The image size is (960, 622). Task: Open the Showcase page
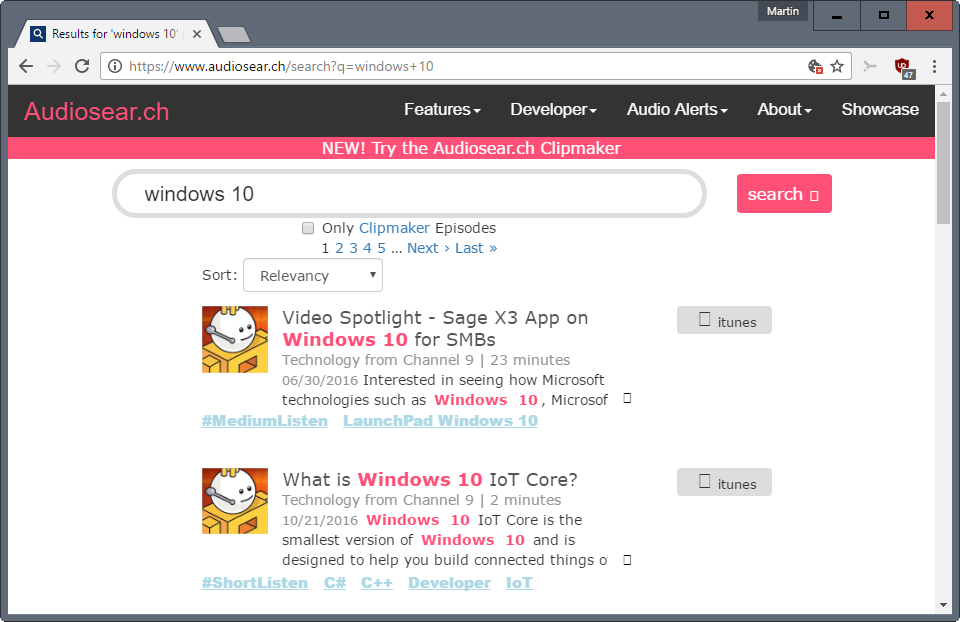point(880,110)
